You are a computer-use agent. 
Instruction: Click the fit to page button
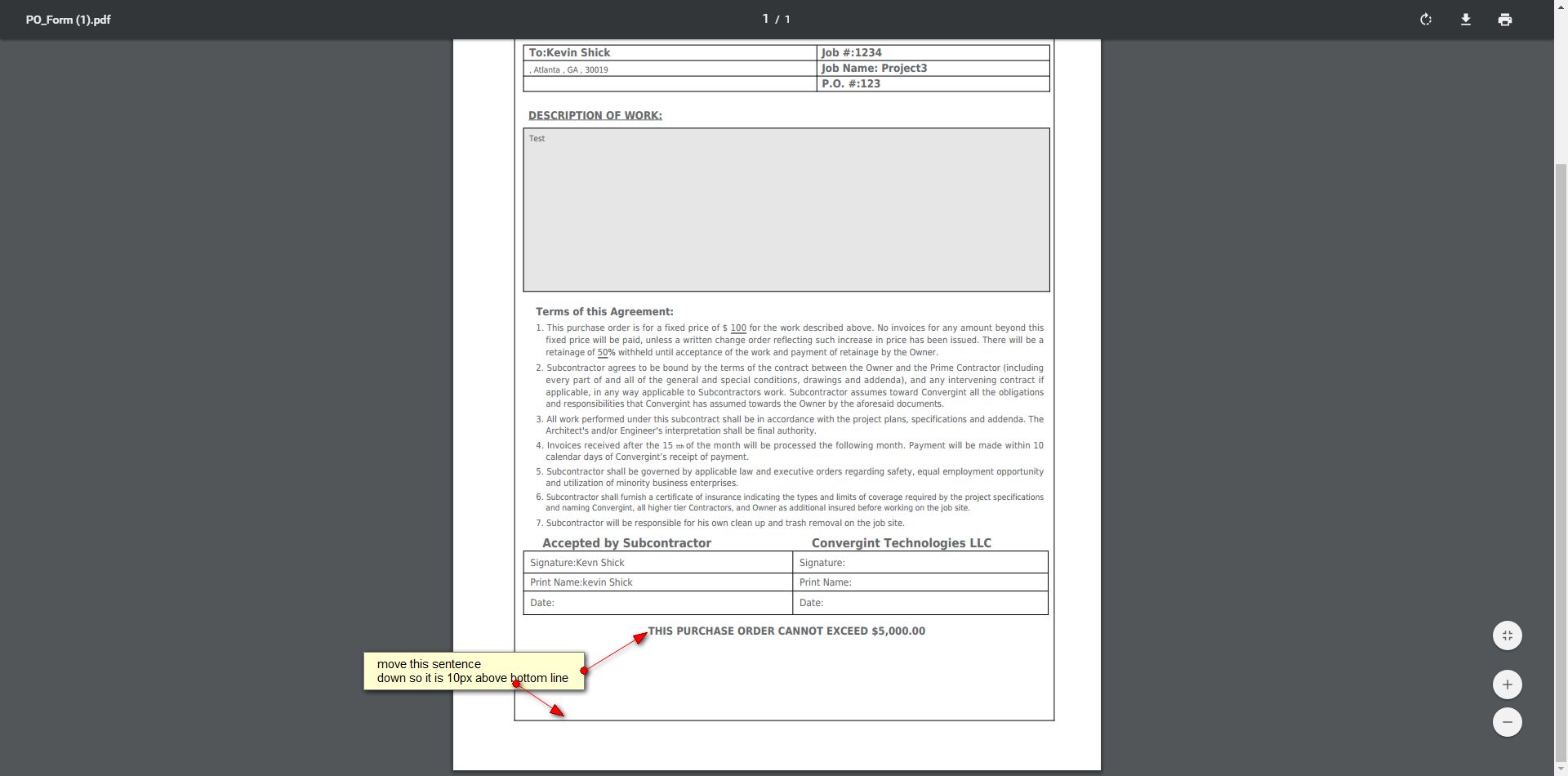coord(1508,636)
